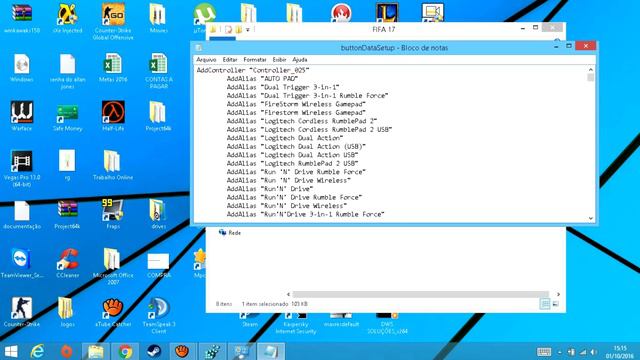Click the Notepad vertical scrollbar thumb
Screen dimensions: 640x360
591,78
